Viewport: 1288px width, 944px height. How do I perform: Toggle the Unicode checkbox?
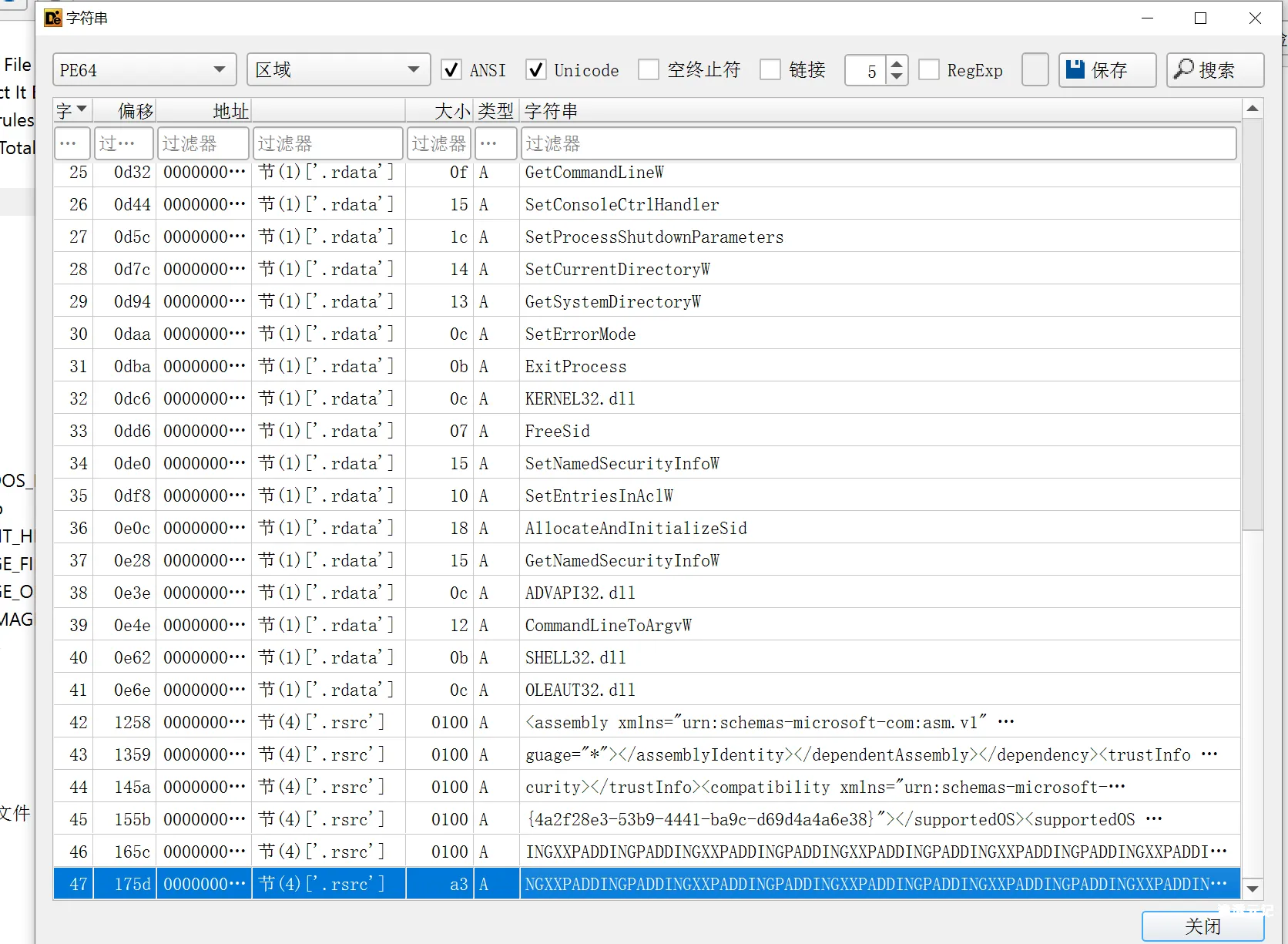[536, 70]
